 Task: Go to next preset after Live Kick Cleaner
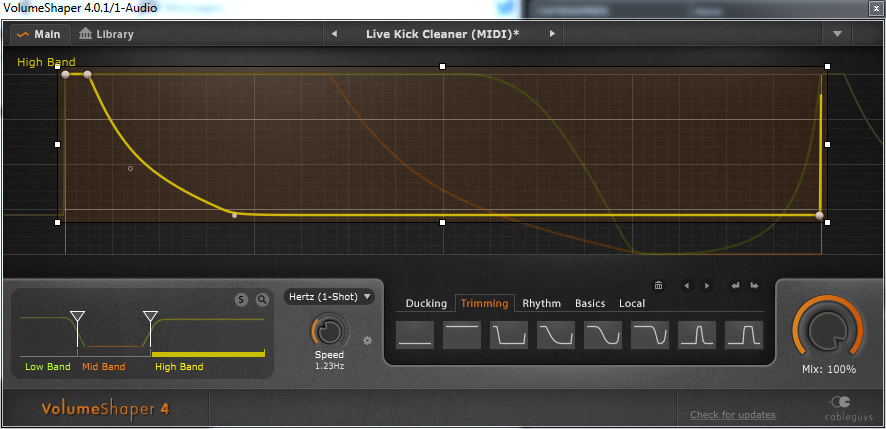pyautogui.click(x=552, y=34)
